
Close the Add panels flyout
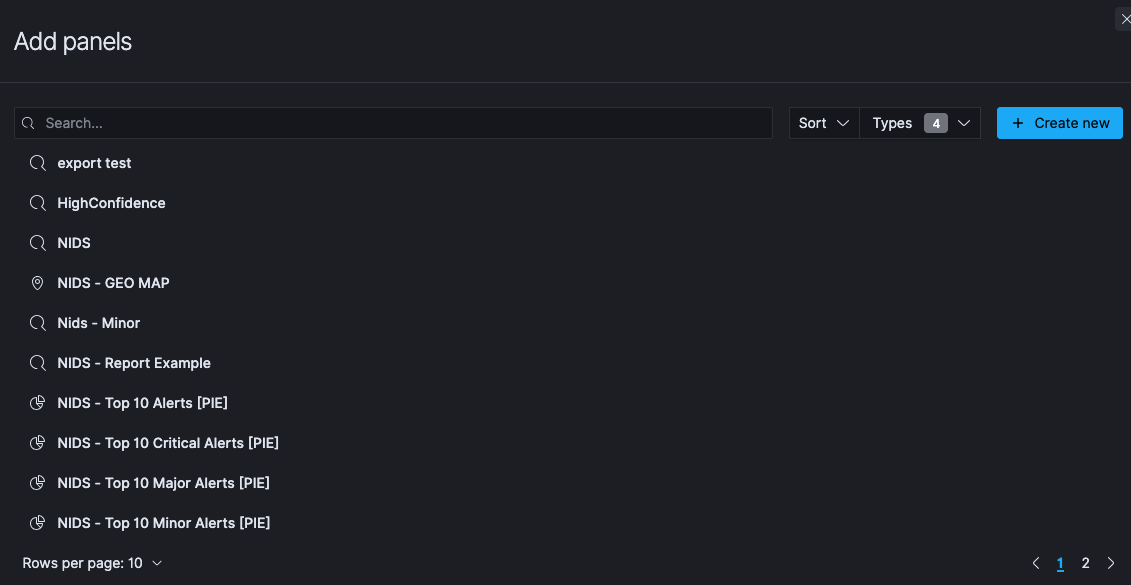1125,19
